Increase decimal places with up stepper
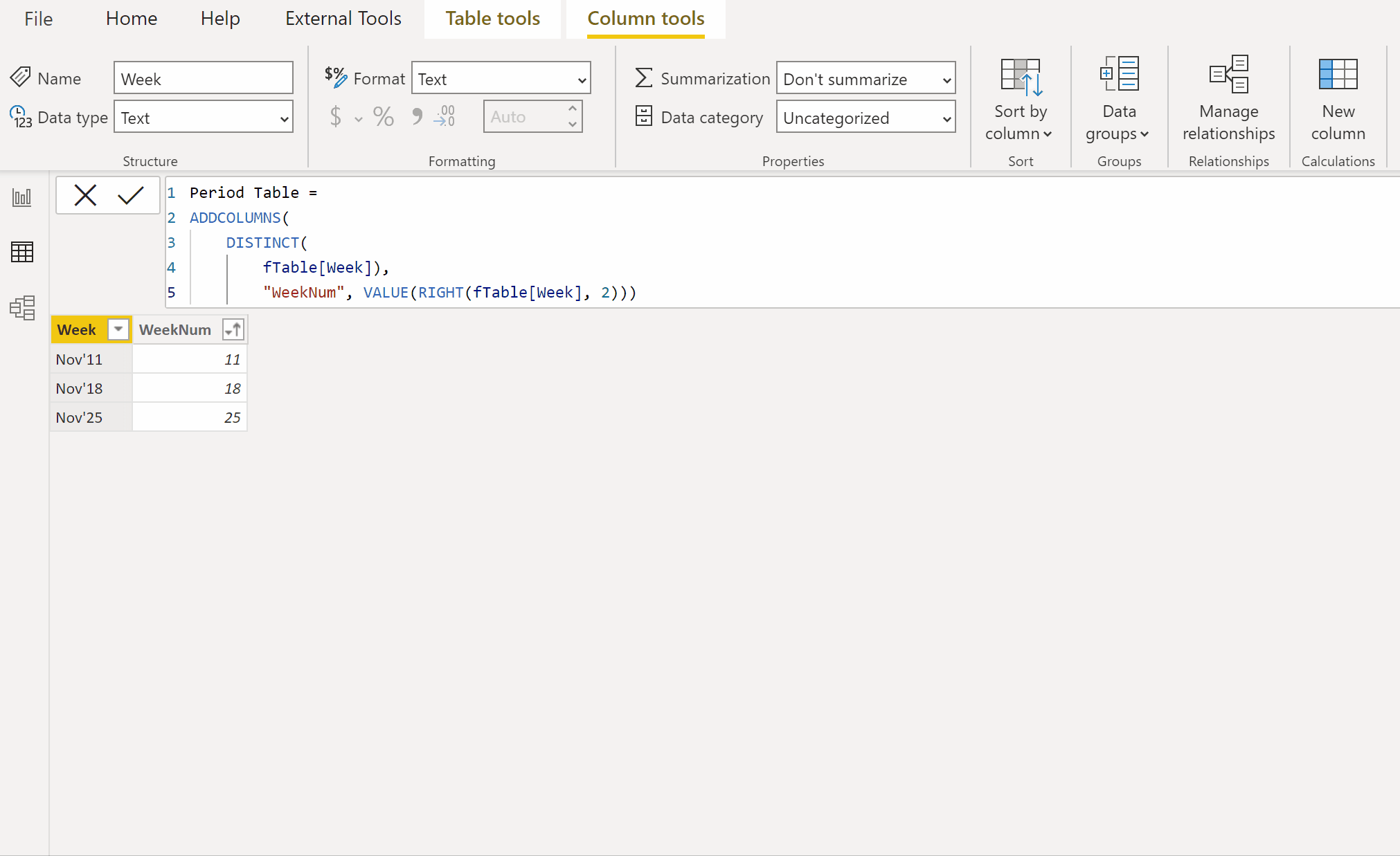The width and height of the screenshot is (1400, 856). (x=573, y=109)
